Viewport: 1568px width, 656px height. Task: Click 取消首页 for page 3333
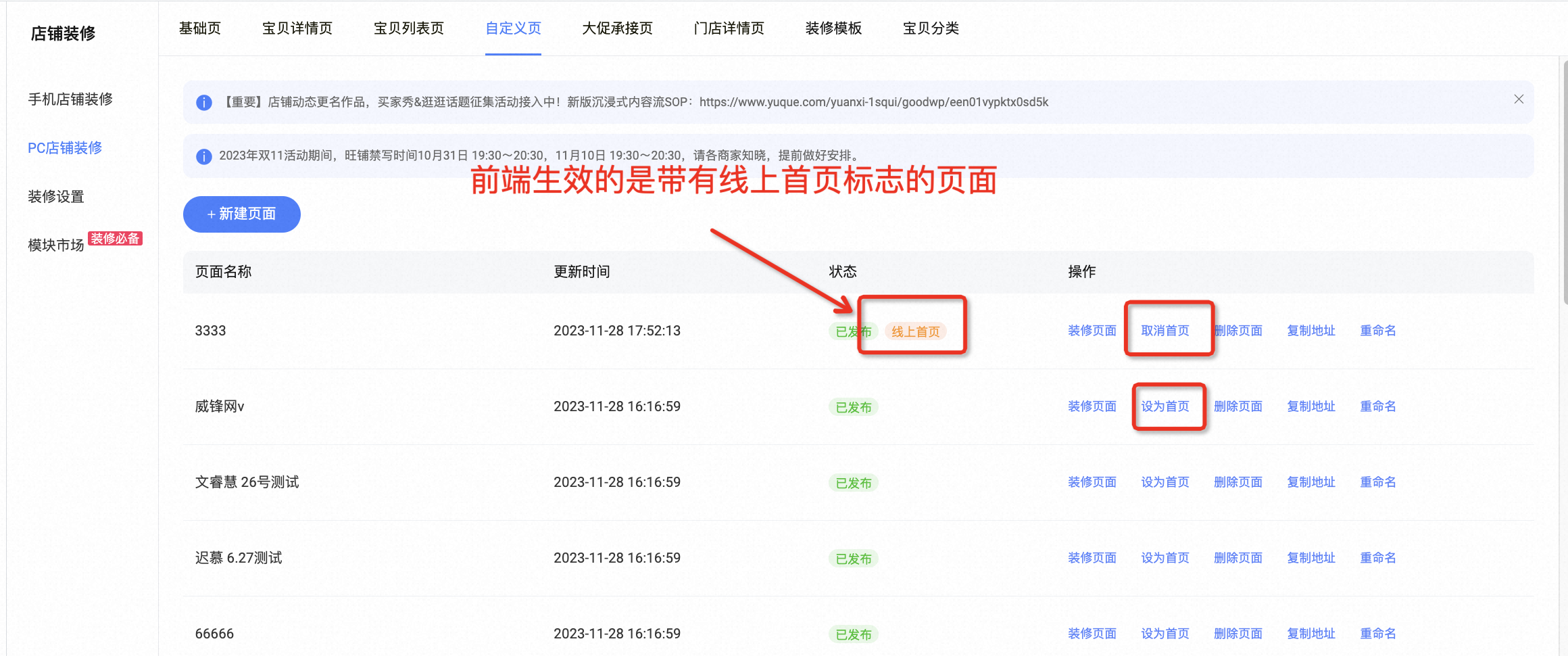[1165, 331]
